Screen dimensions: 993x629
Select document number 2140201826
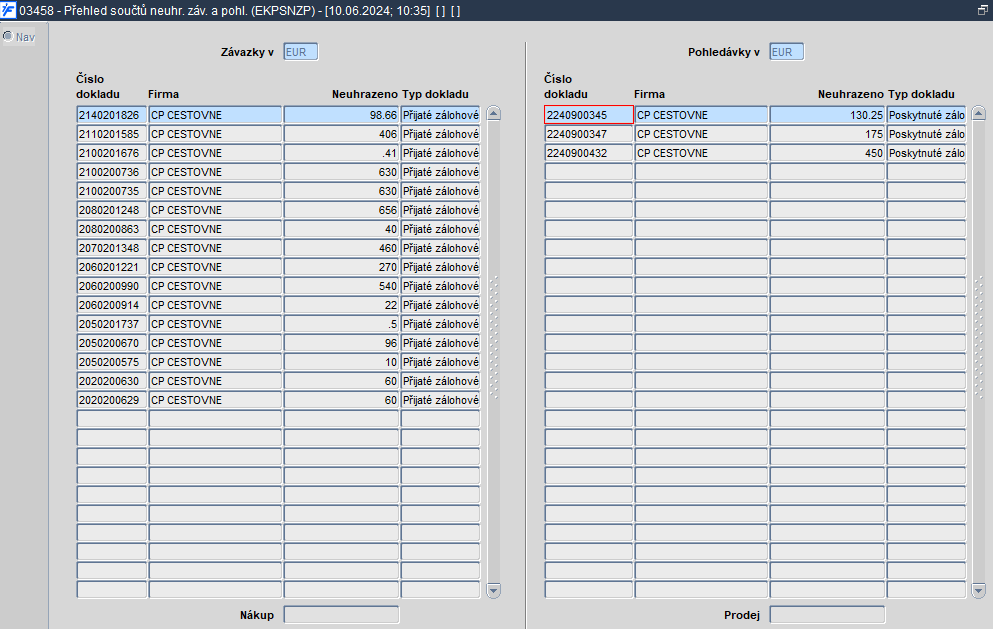point(111,115)
